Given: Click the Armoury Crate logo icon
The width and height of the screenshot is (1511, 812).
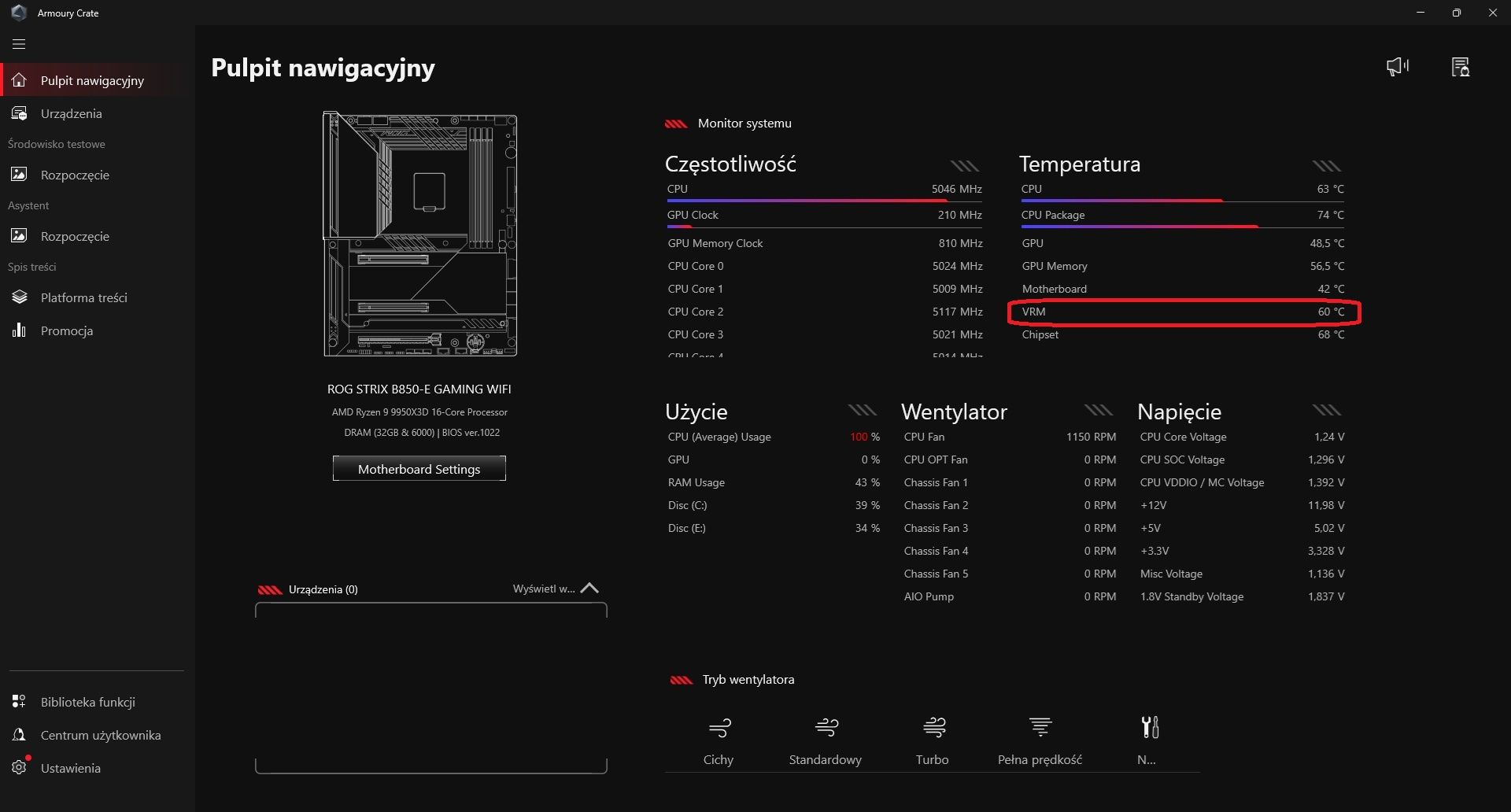Looking at the screenshot, I should (x=19, y=13).
